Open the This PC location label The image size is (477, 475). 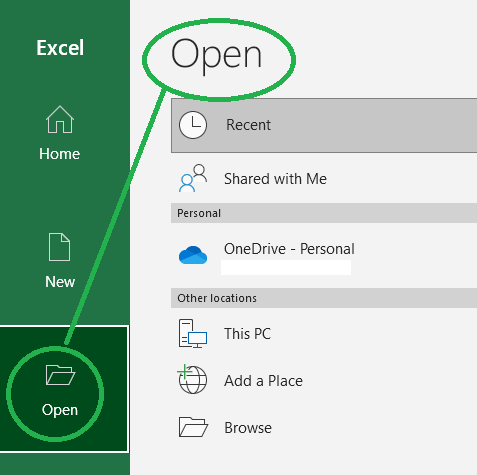(x=247, y=334)
